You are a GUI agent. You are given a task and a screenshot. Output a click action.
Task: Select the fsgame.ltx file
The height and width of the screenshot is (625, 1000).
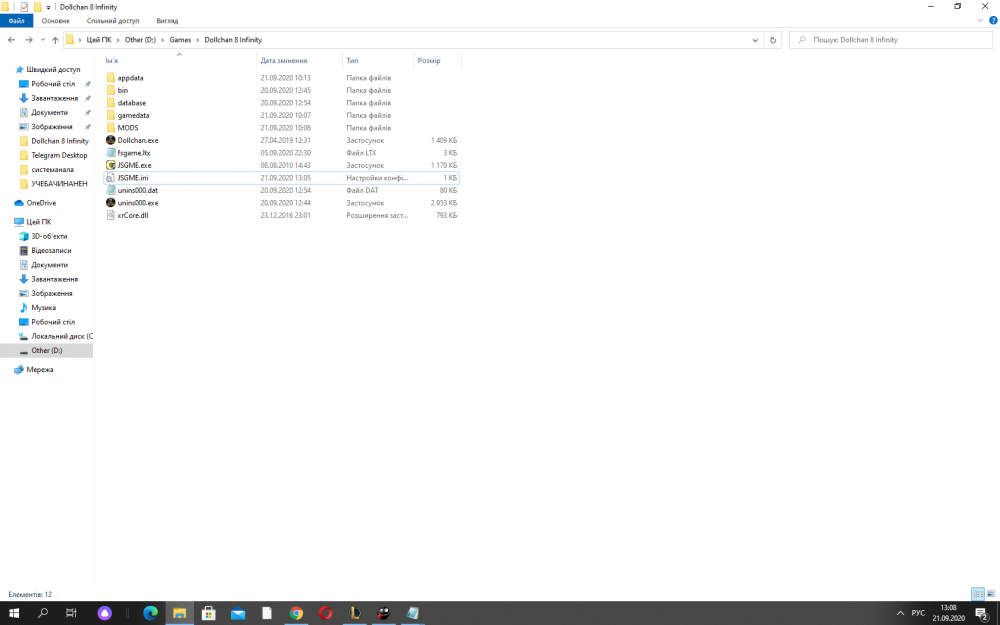pos(133,153)
